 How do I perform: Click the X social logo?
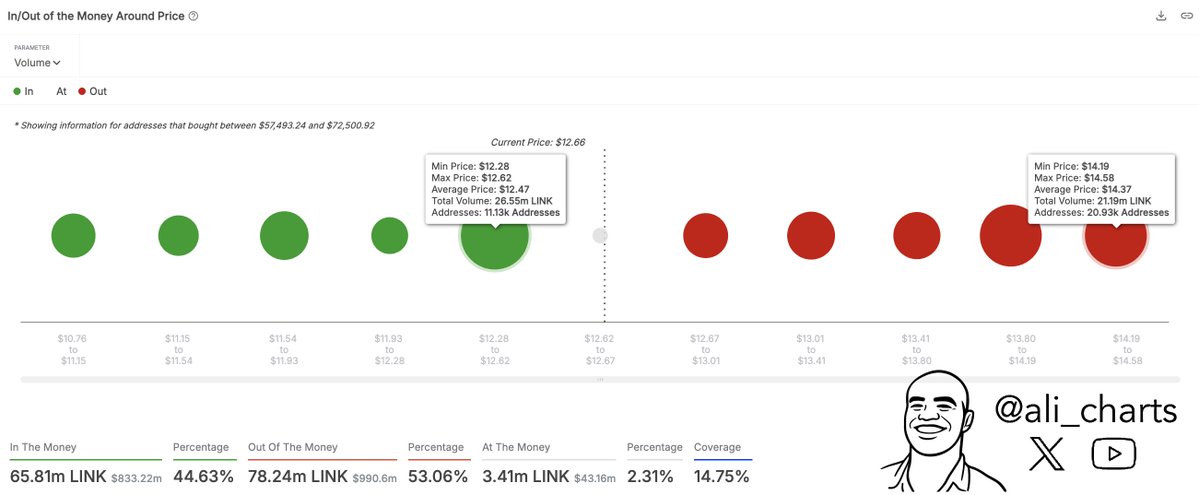click(x=1047, y=454)
